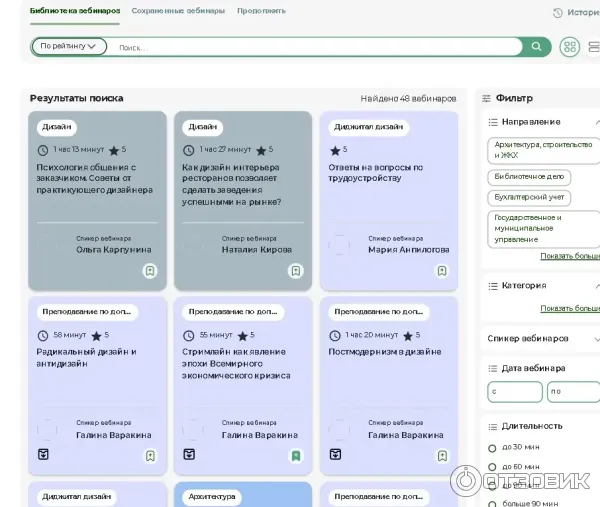Screen dimensions: 600x507
Task: Click speaker avatar of Мария Анпилогова
Action: (339, 245)
